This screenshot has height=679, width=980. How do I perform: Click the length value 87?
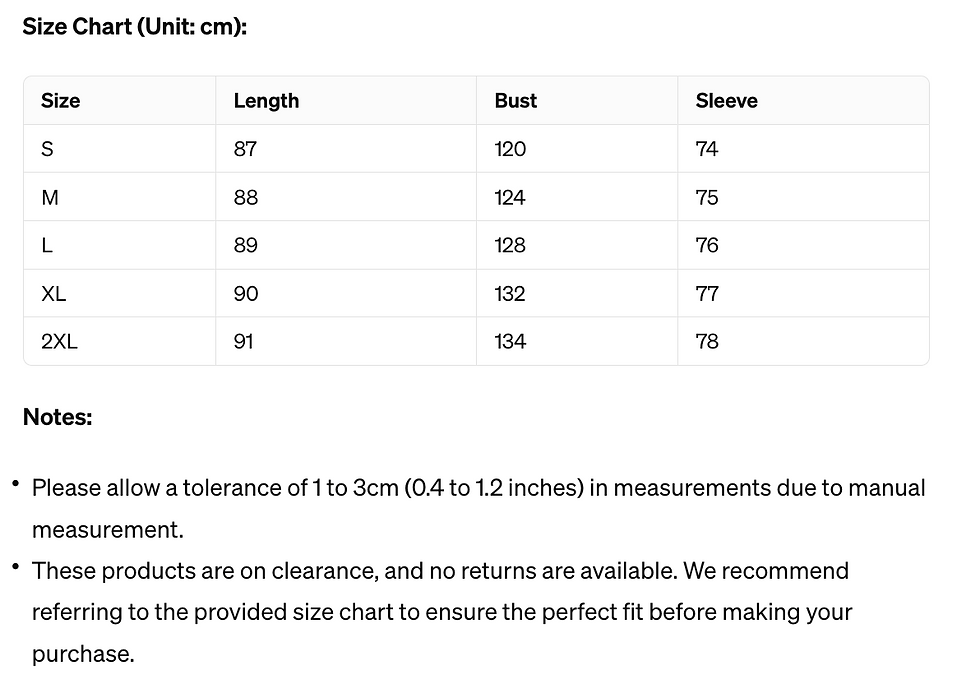tap(245, 149)
